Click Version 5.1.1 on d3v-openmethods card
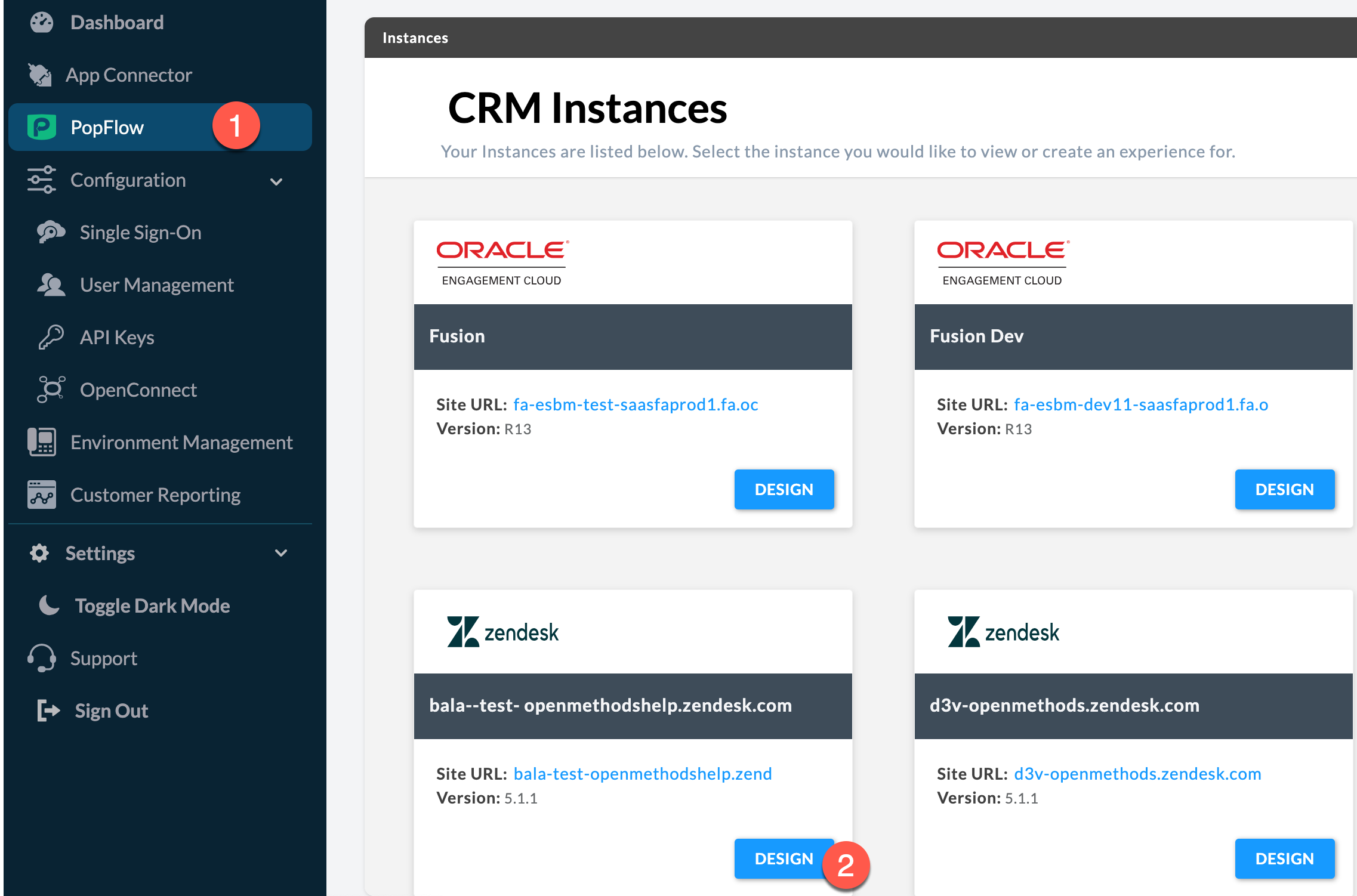The image size is (1357, 896). click(x=988, y=798)
